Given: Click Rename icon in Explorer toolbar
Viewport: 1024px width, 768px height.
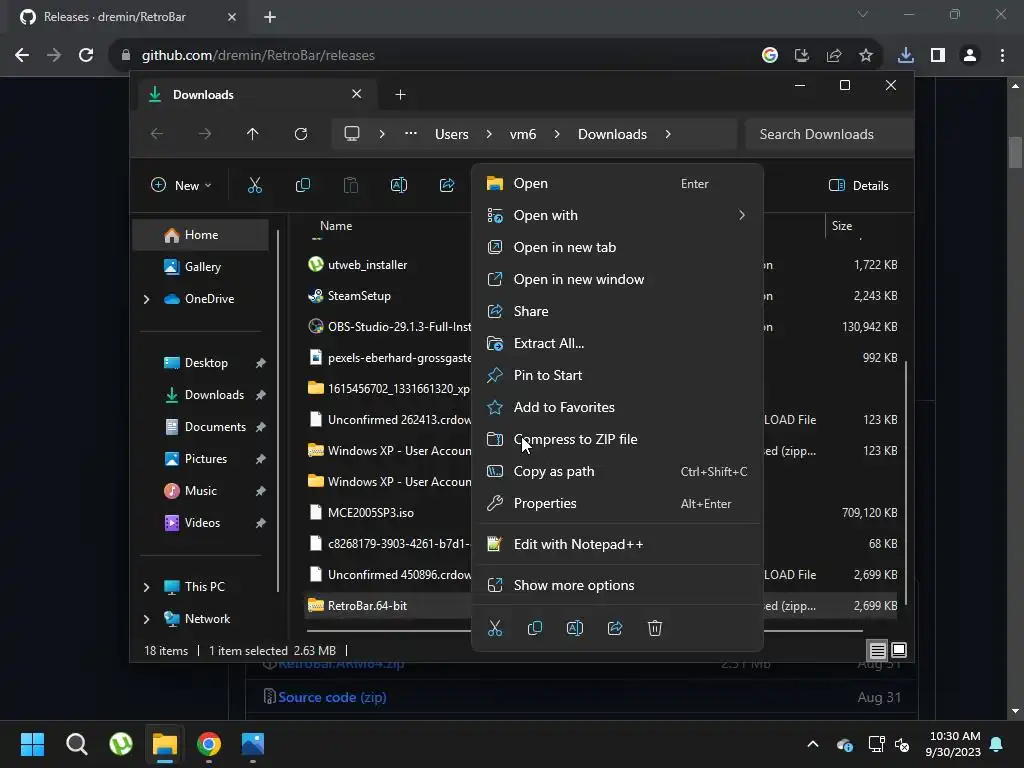Looking at the screenshot, I should click(398, 185).
